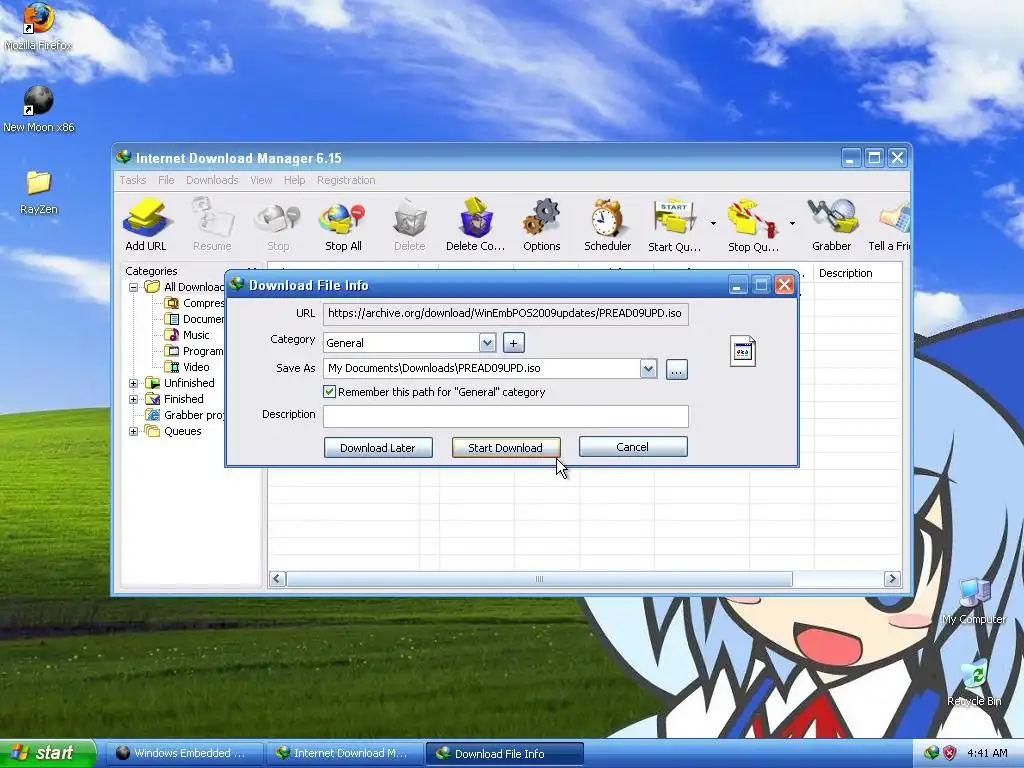Toggle Remember this path checkbox
Viewport: 1024px width, 768px height.
[329, 392]
